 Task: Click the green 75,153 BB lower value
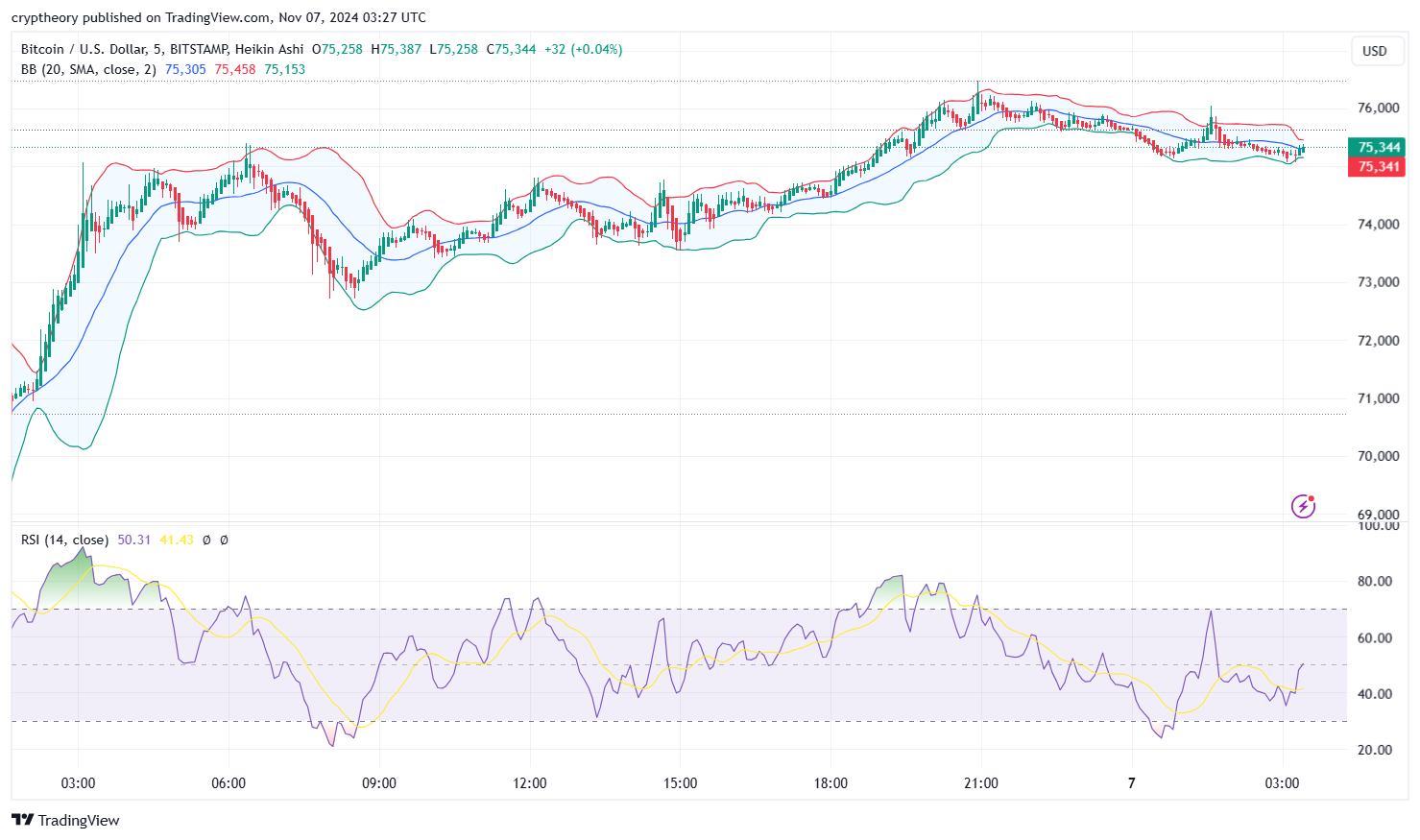pyautogui.click(x=285, y=69)
